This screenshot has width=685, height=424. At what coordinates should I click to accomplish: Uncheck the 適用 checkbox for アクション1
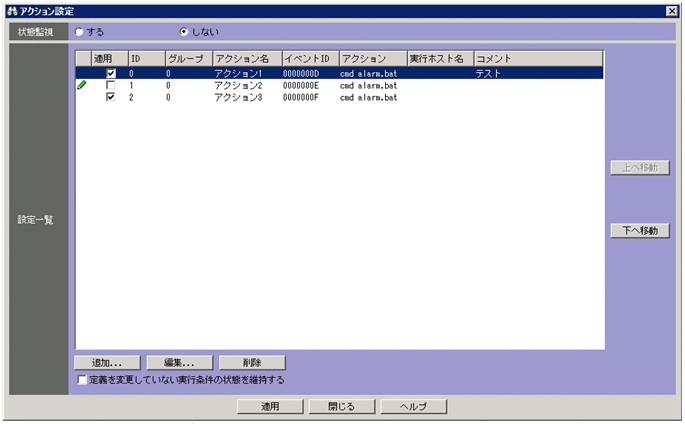(x=111, y=73)
